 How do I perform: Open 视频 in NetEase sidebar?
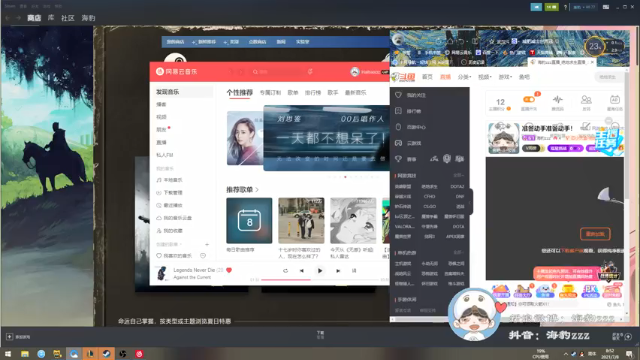[x=162, y=117]
